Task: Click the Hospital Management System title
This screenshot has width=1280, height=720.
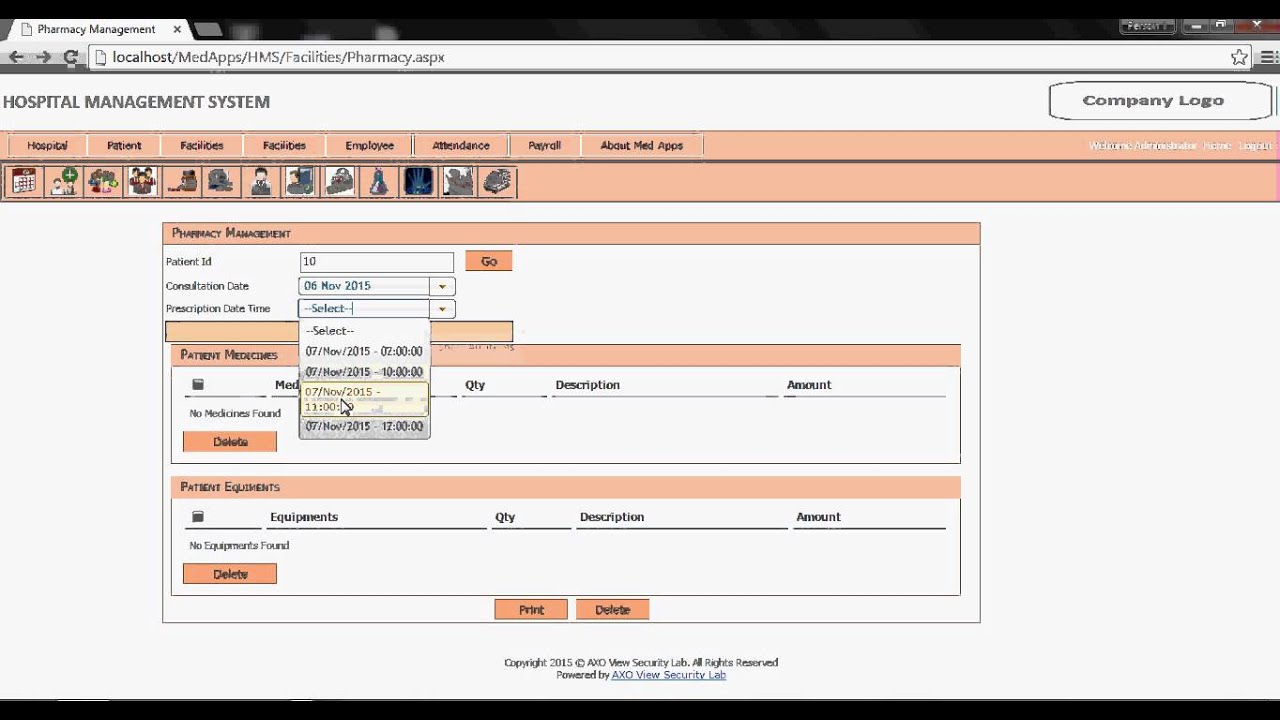Action: 136,102
